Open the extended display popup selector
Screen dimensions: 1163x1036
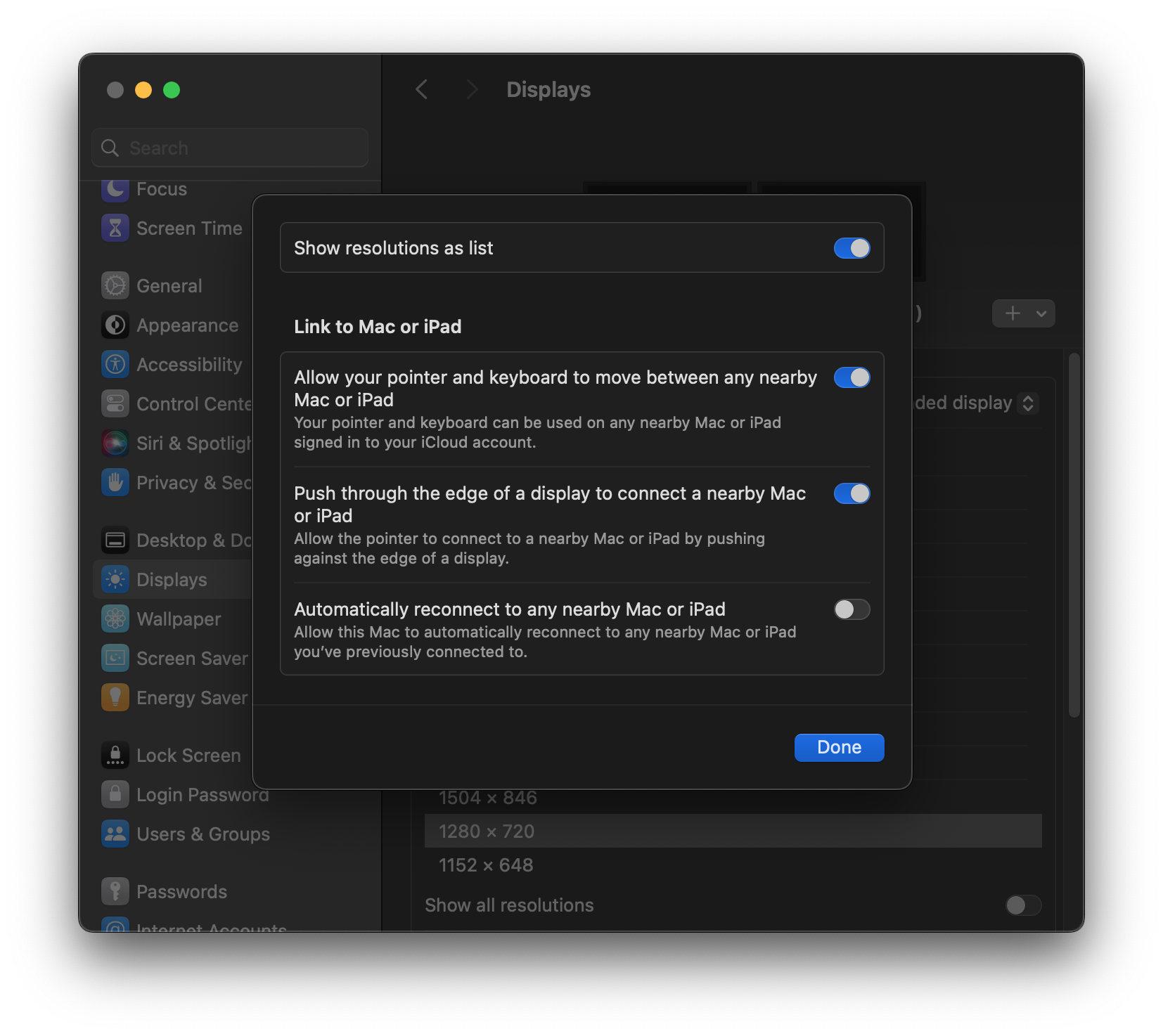[1028, 403]
